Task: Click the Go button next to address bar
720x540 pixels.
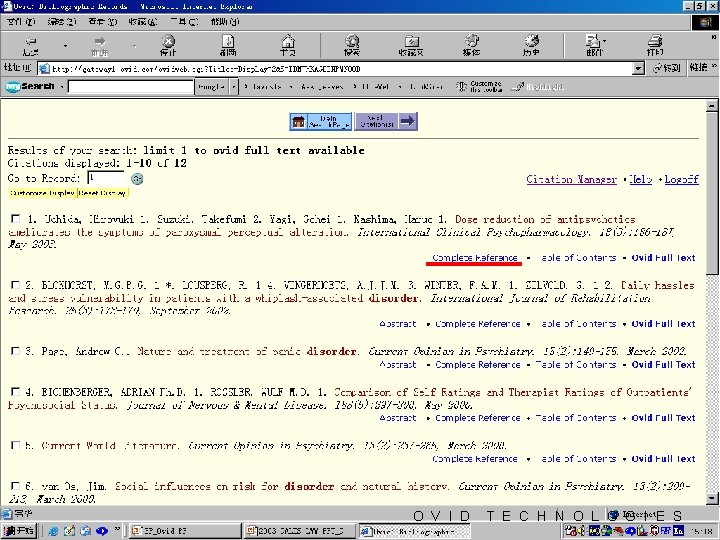Action: (x=667, y=68)
